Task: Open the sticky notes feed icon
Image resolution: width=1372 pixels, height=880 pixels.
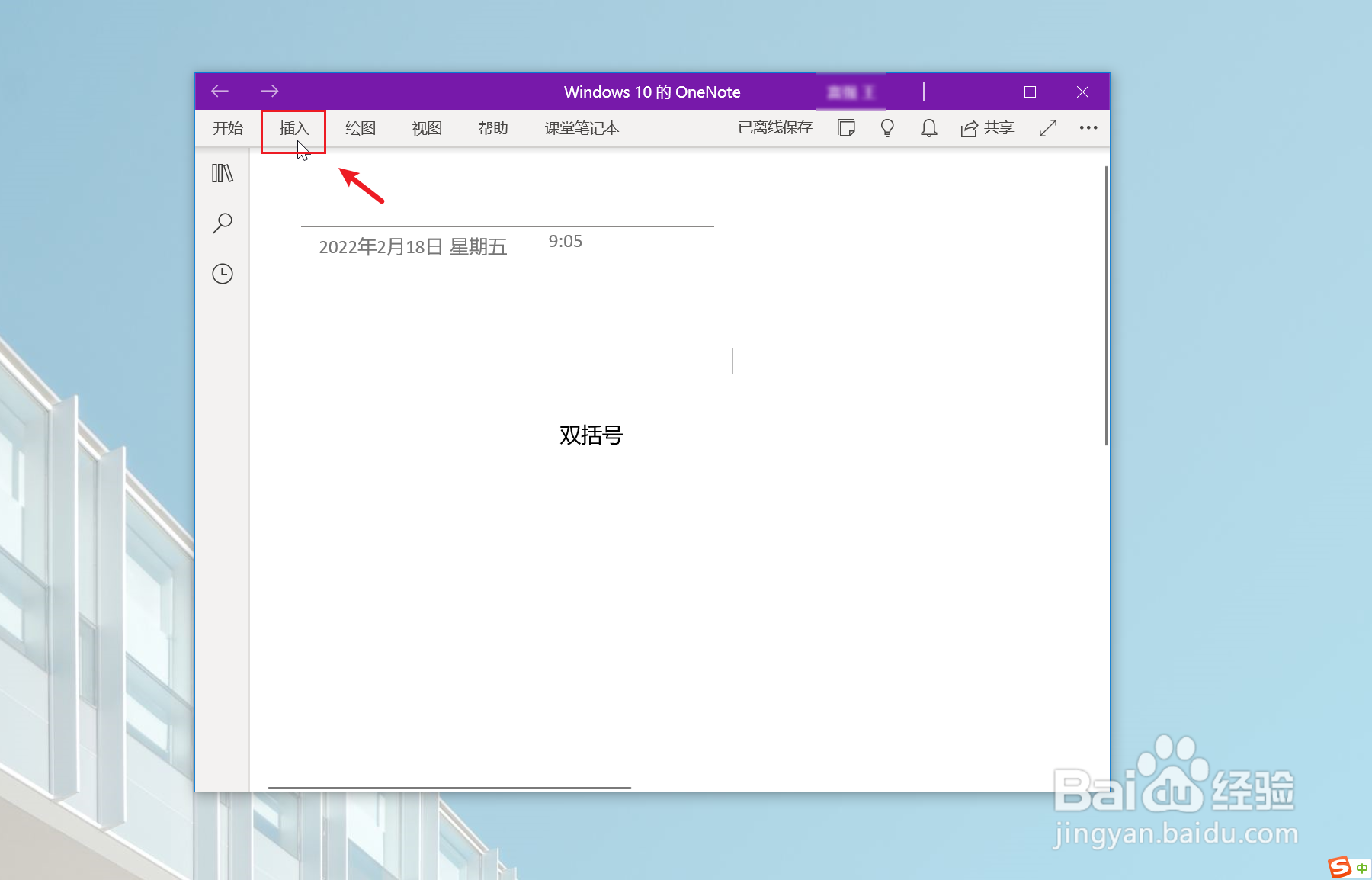Action: pos(846,128)
